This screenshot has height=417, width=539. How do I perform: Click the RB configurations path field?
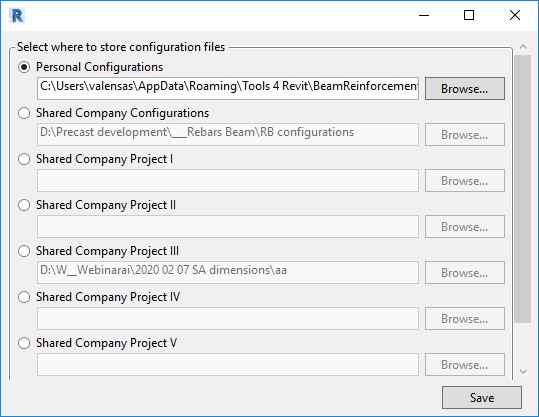[x=228, y=134]
